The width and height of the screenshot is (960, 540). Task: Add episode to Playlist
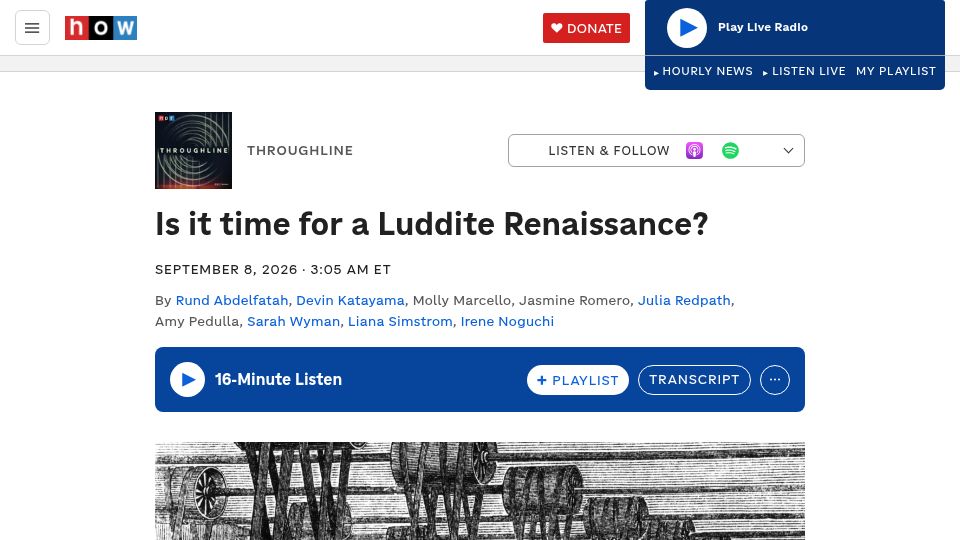577,380
